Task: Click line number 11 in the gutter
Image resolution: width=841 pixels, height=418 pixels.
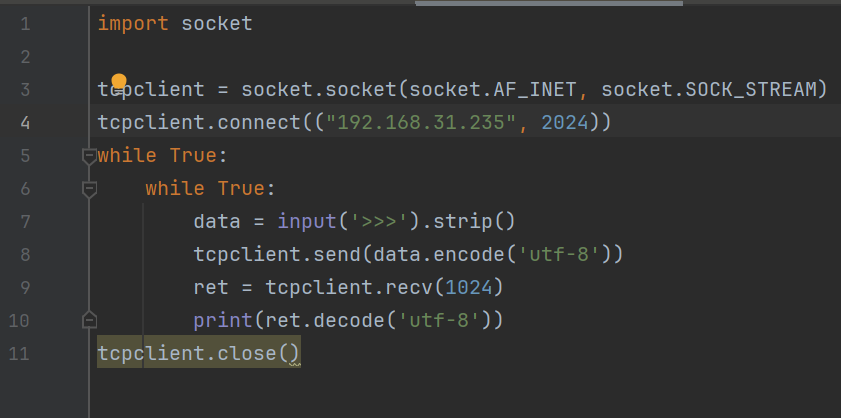Action: (19, 354)
